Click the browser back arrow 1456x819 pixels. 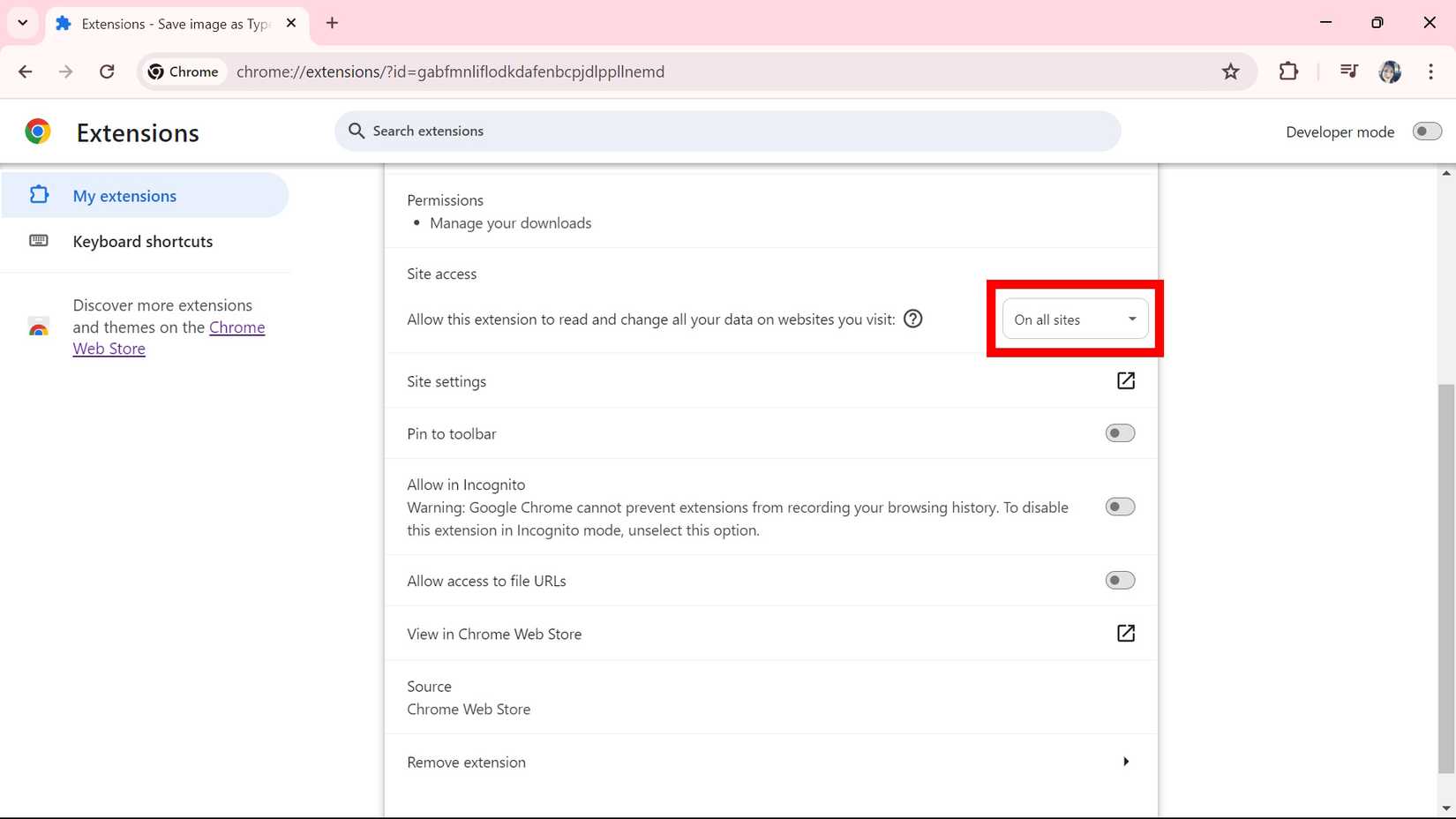[26, 71]
